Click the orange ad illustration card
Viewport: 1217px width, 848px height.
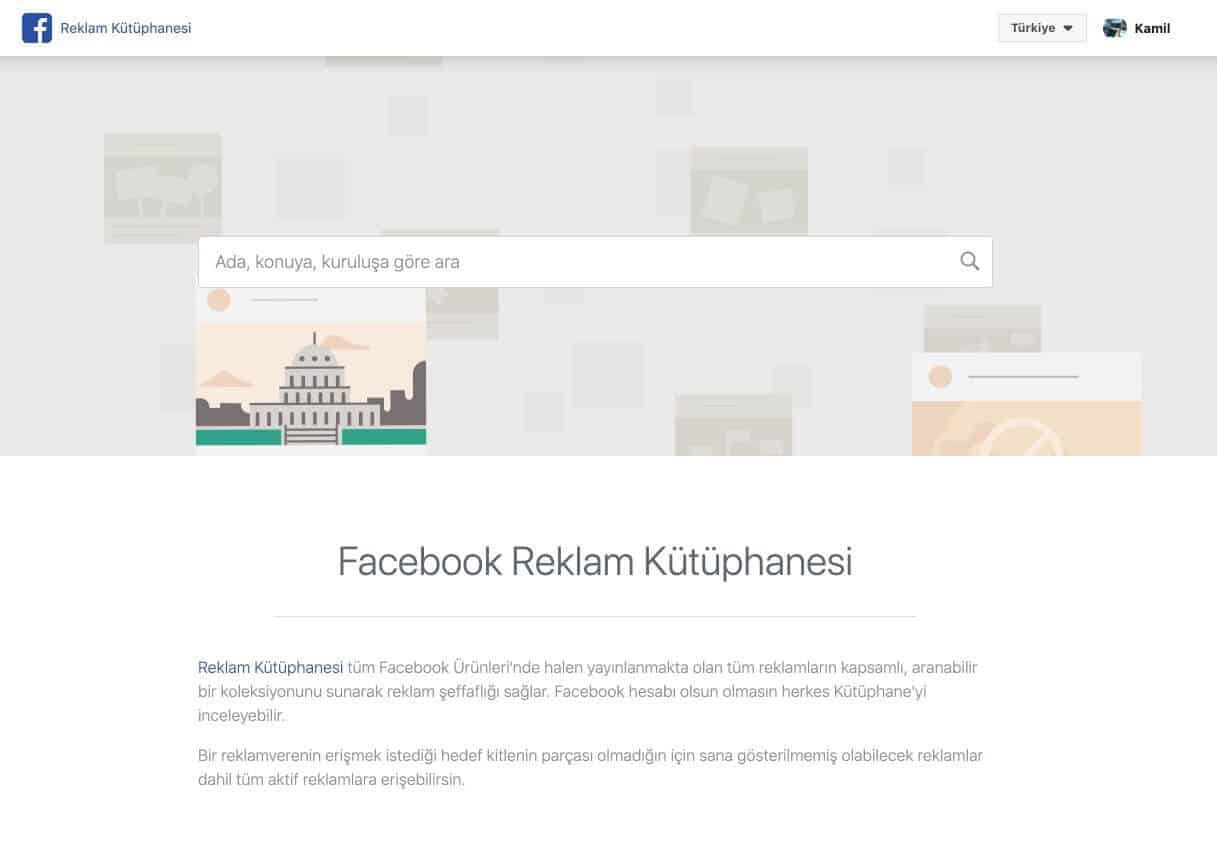point(1027,404)
